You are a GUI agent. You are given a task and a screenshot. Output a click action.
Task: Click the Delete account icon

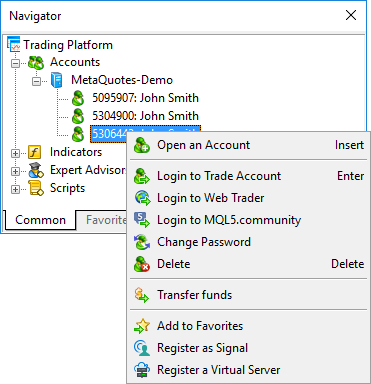click(142, 264)
